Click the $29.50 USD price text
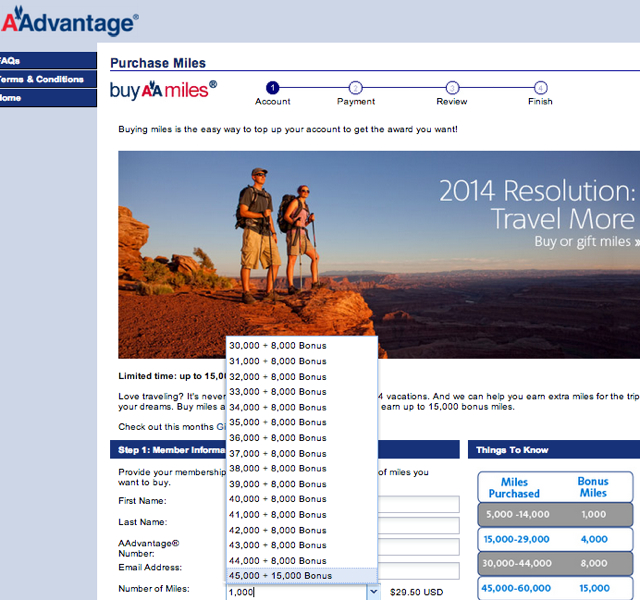The width and height of the screenshot is (640, 600). coord(416,592)
